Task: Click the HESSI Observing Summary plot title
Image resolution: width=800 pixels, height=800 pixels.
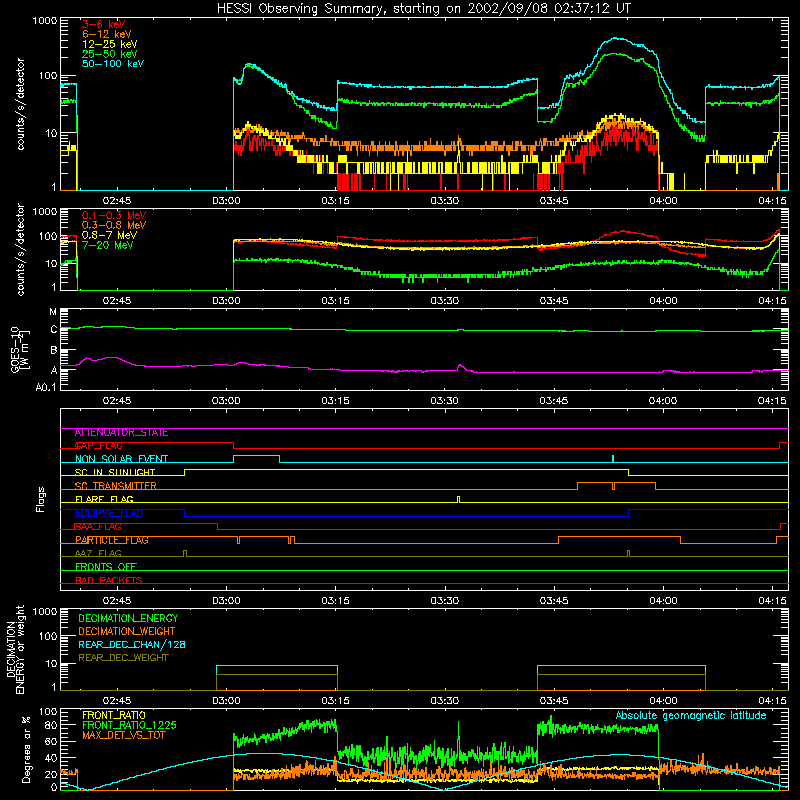Action: coord(423,9)
